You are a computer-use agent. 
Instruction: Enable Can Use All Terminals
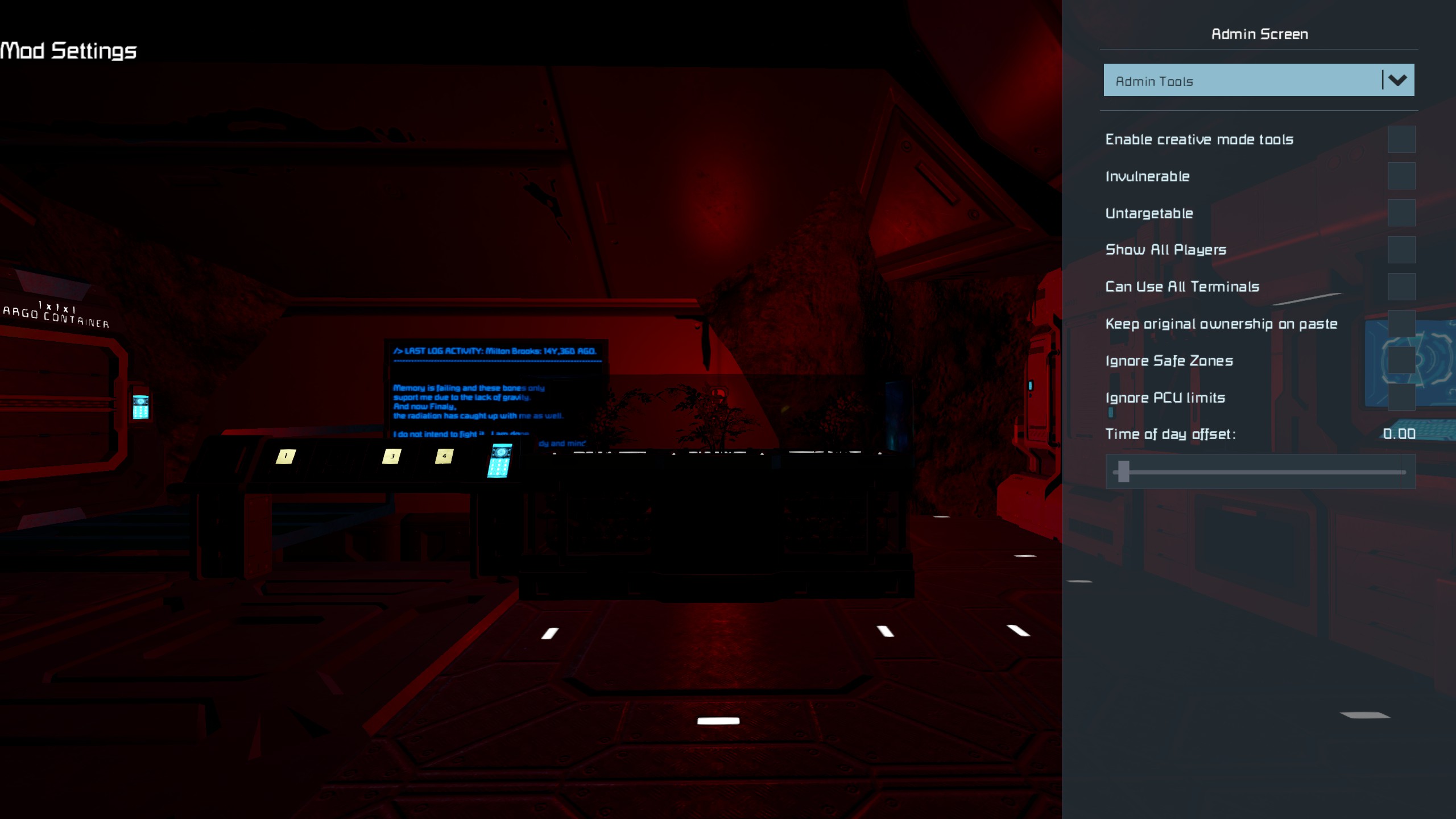(x=1401, y=287)
